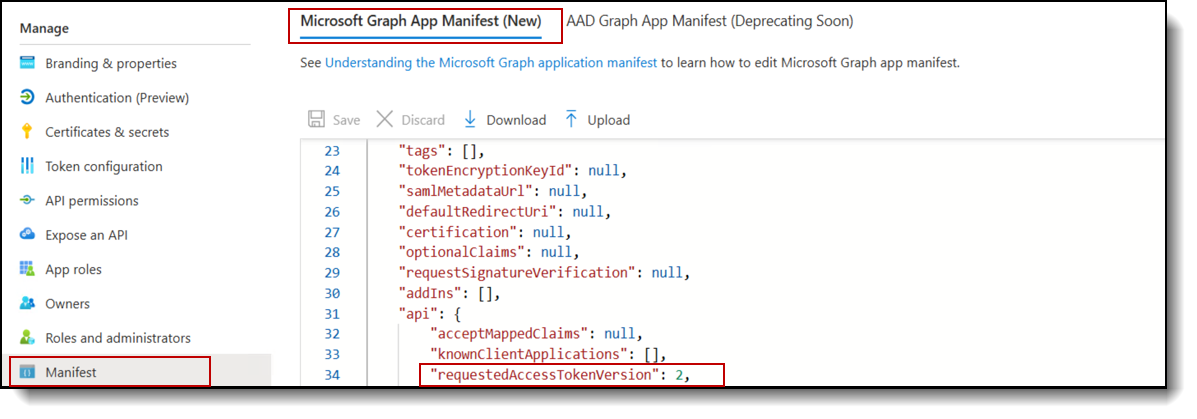Click the Certificates & secrets key icon
This screenshot has height=419, width=1197.
[27, 132]
